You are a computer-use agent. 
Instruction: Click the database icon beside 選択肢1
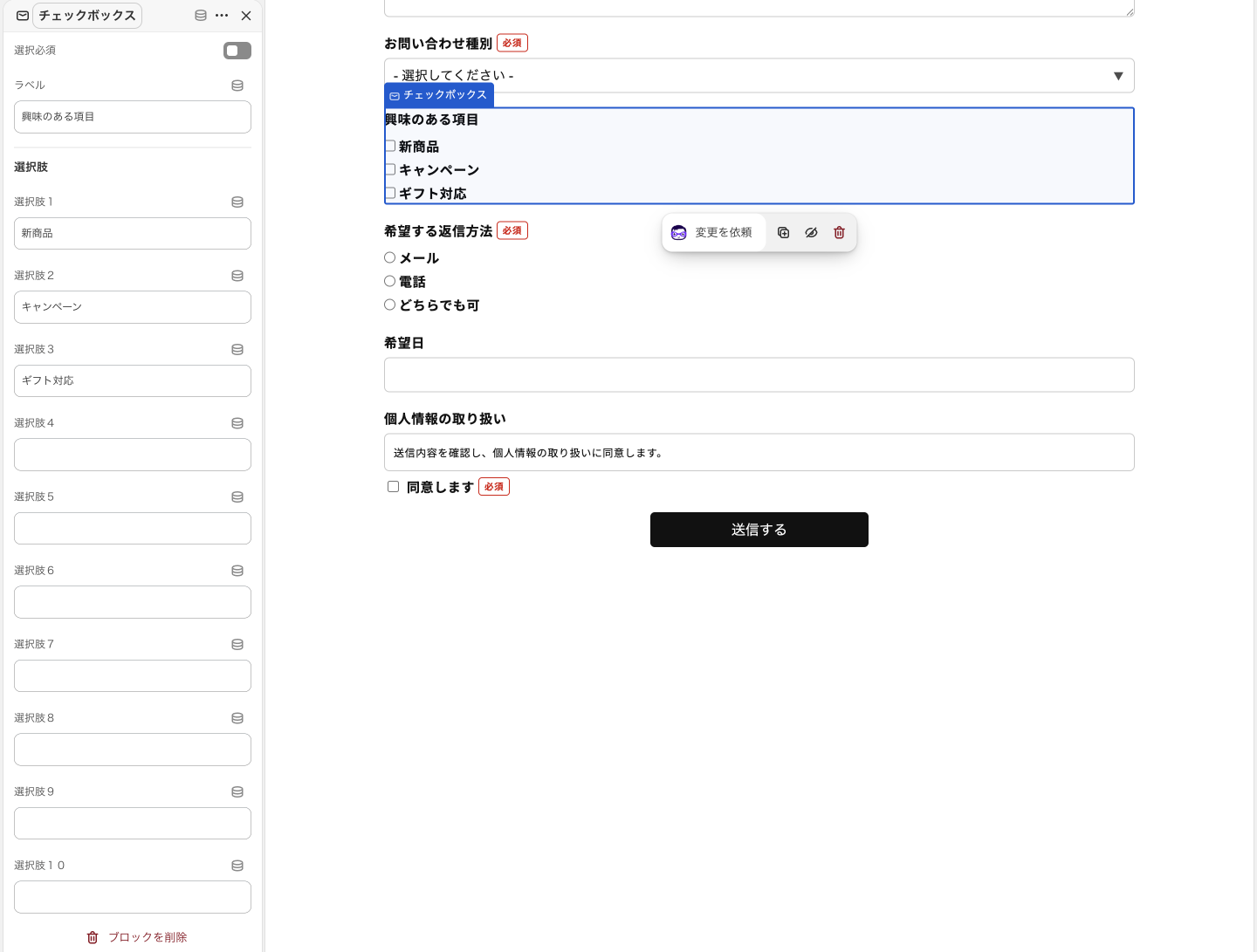click(x=237, y=202)
